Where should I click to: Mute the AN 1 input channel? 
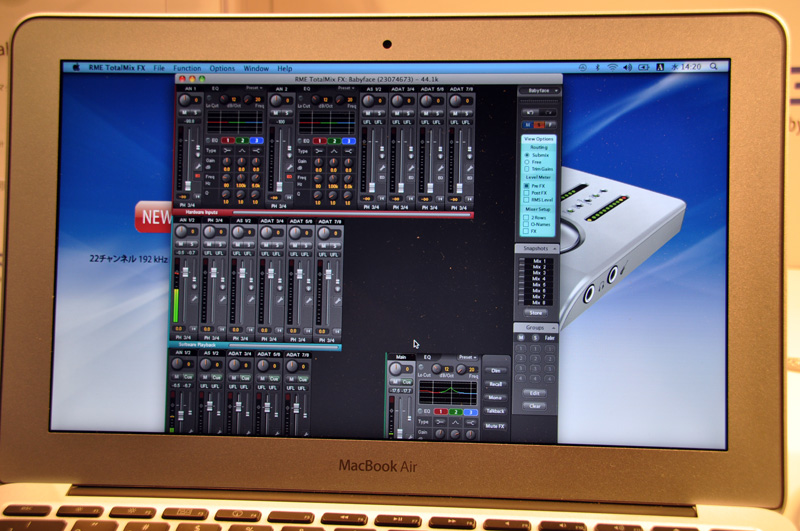(x=184, y=110)
